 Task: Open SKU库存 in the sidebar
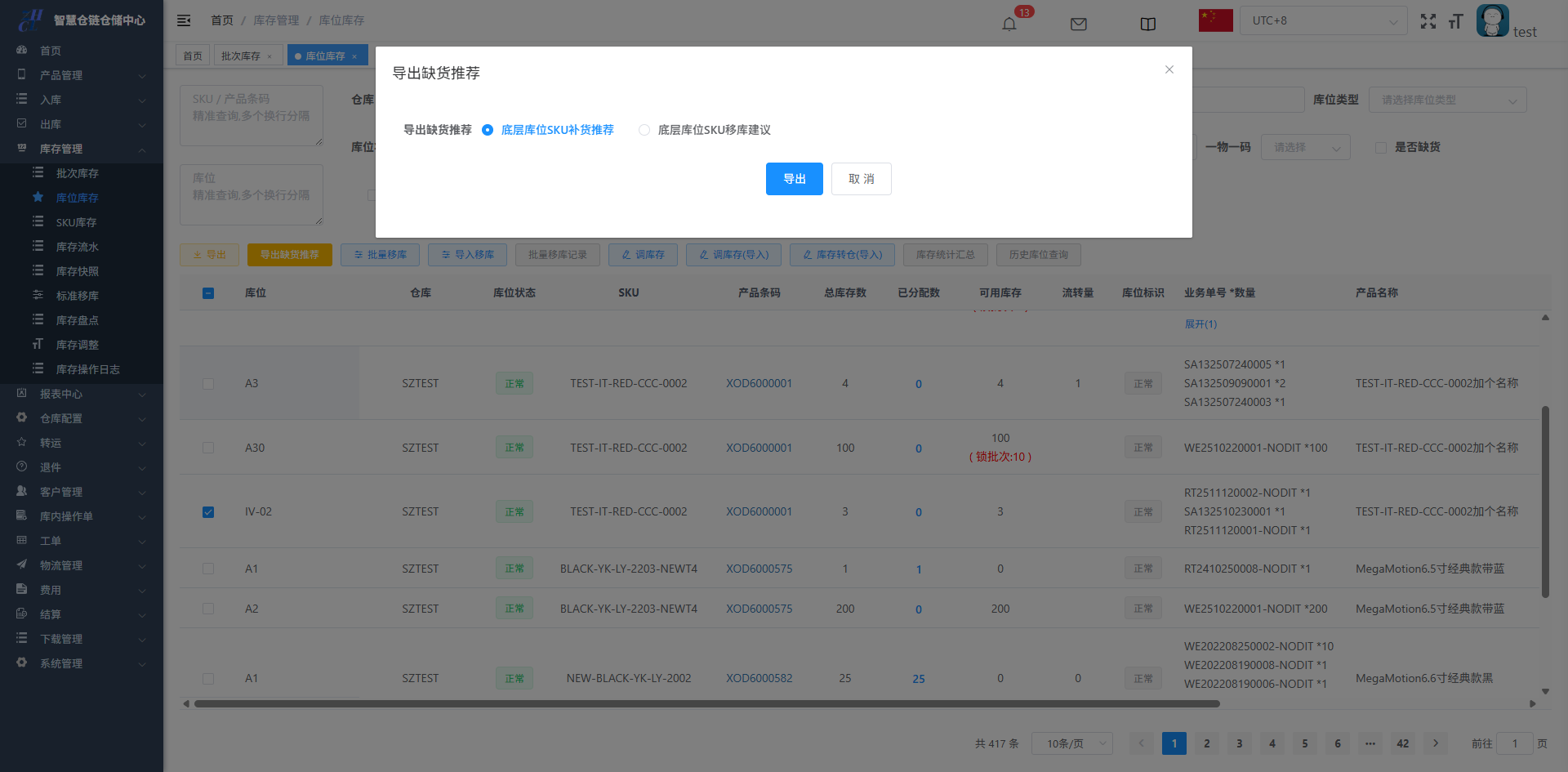76,222
